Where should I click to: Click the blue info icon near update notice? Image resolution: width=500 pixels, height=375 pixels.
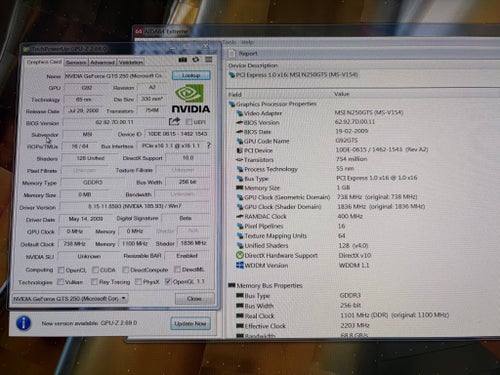tap(23, 323)
